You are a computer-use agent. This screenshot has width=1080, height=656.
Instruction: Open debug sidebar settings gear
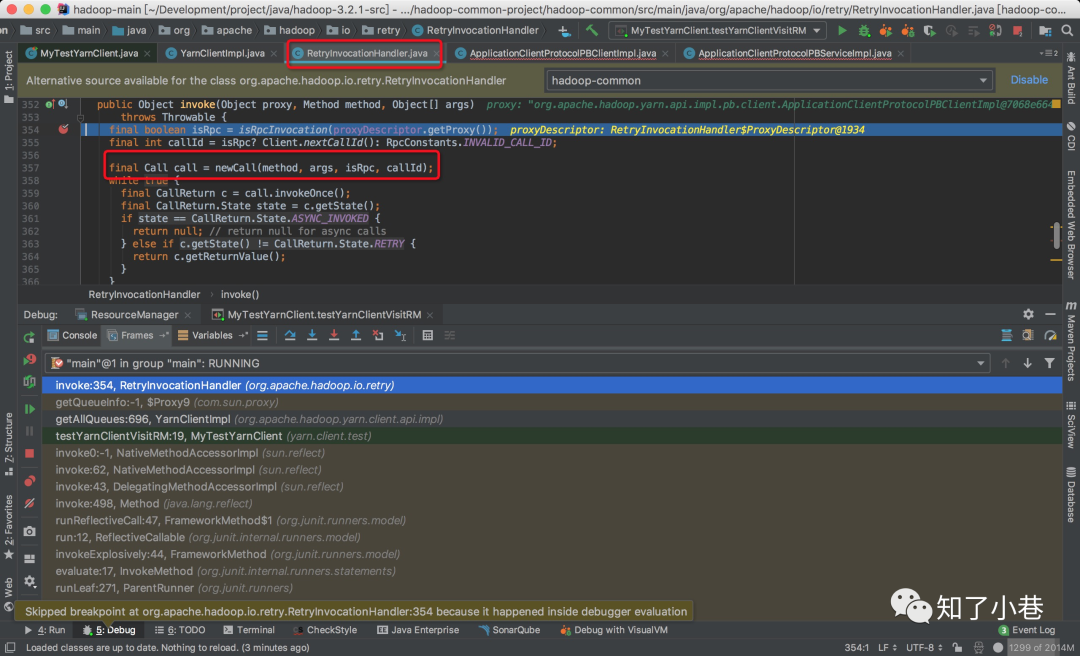coord(30,581)
